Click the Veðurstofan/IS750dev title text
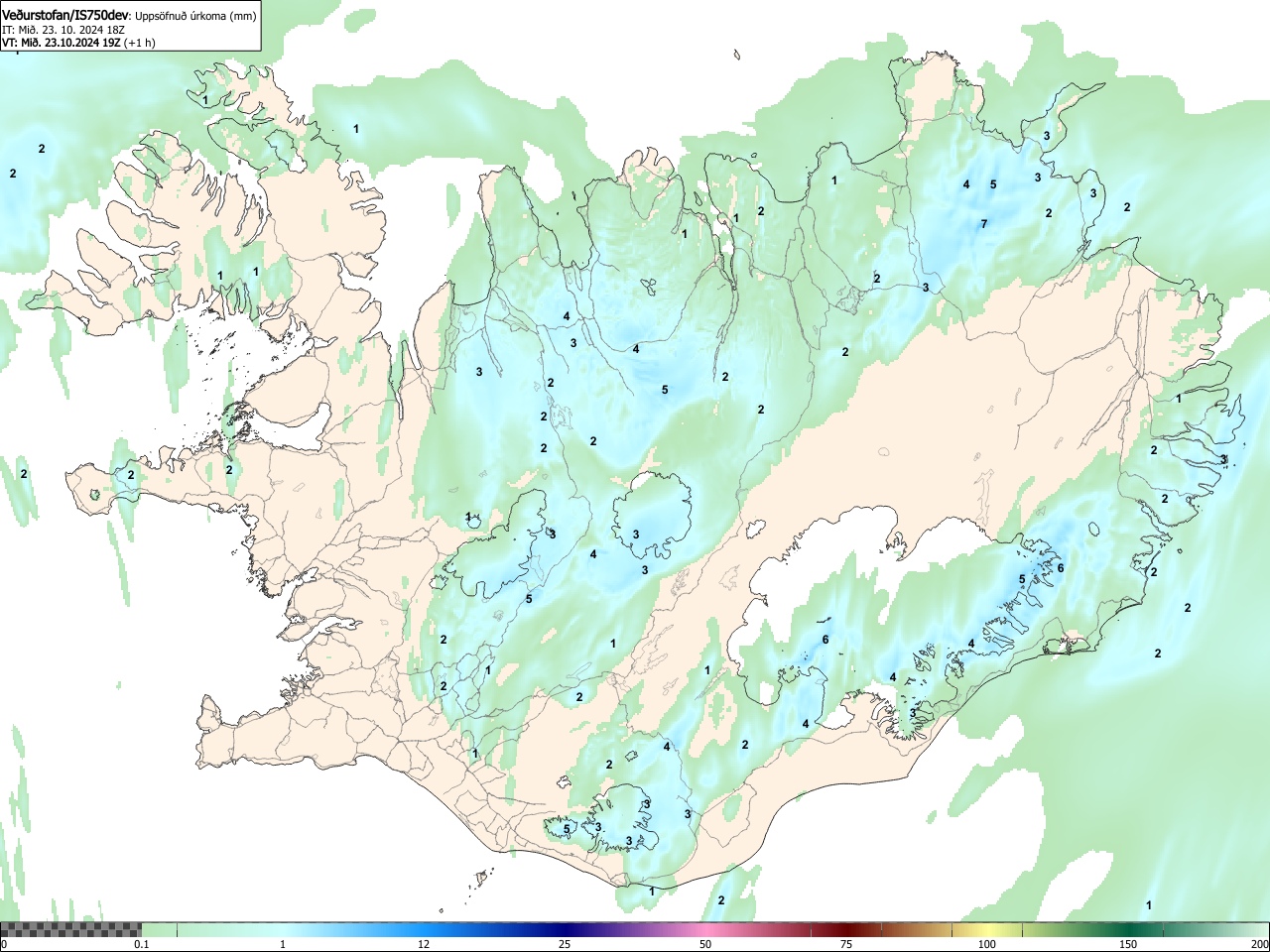This screenshot has width=1270, height=952. [x=65, y=14]
